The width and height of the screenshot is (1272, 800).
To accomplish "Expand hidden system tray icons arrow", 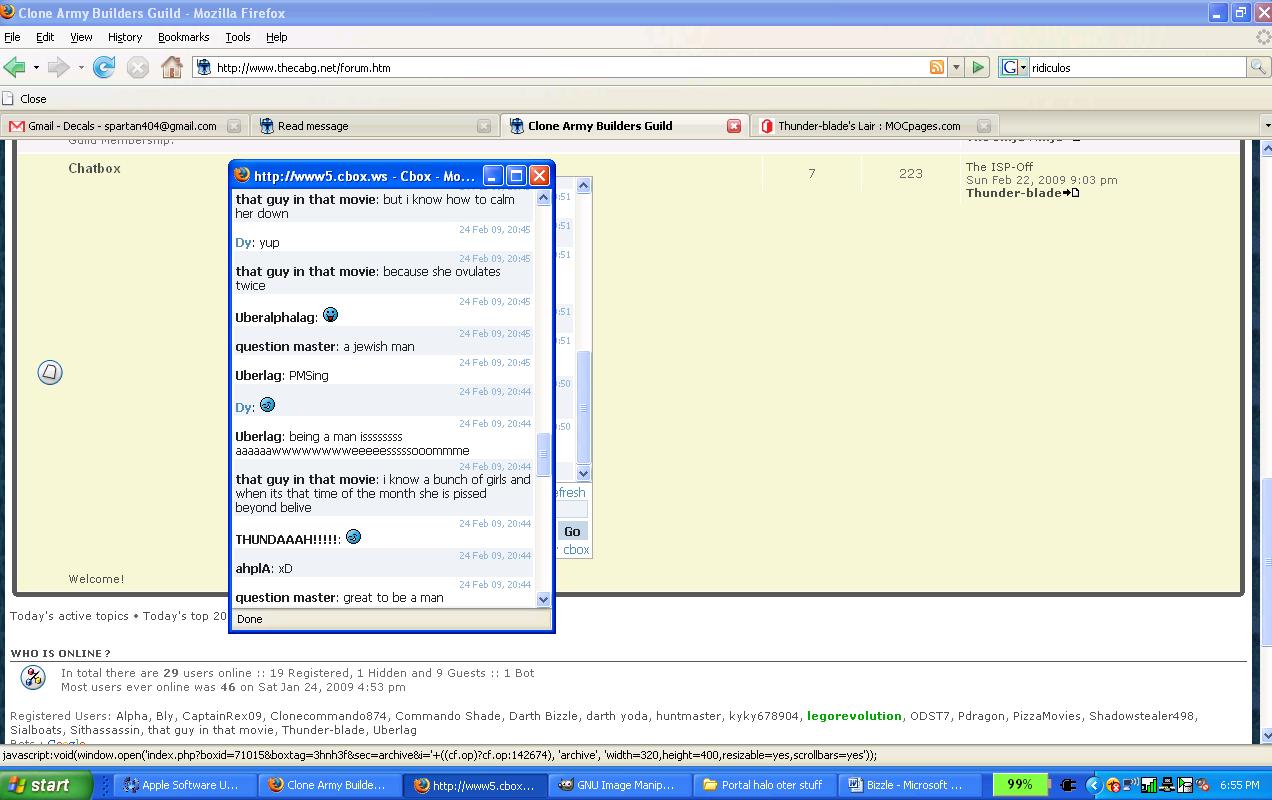I will (x=1095, y=785).
